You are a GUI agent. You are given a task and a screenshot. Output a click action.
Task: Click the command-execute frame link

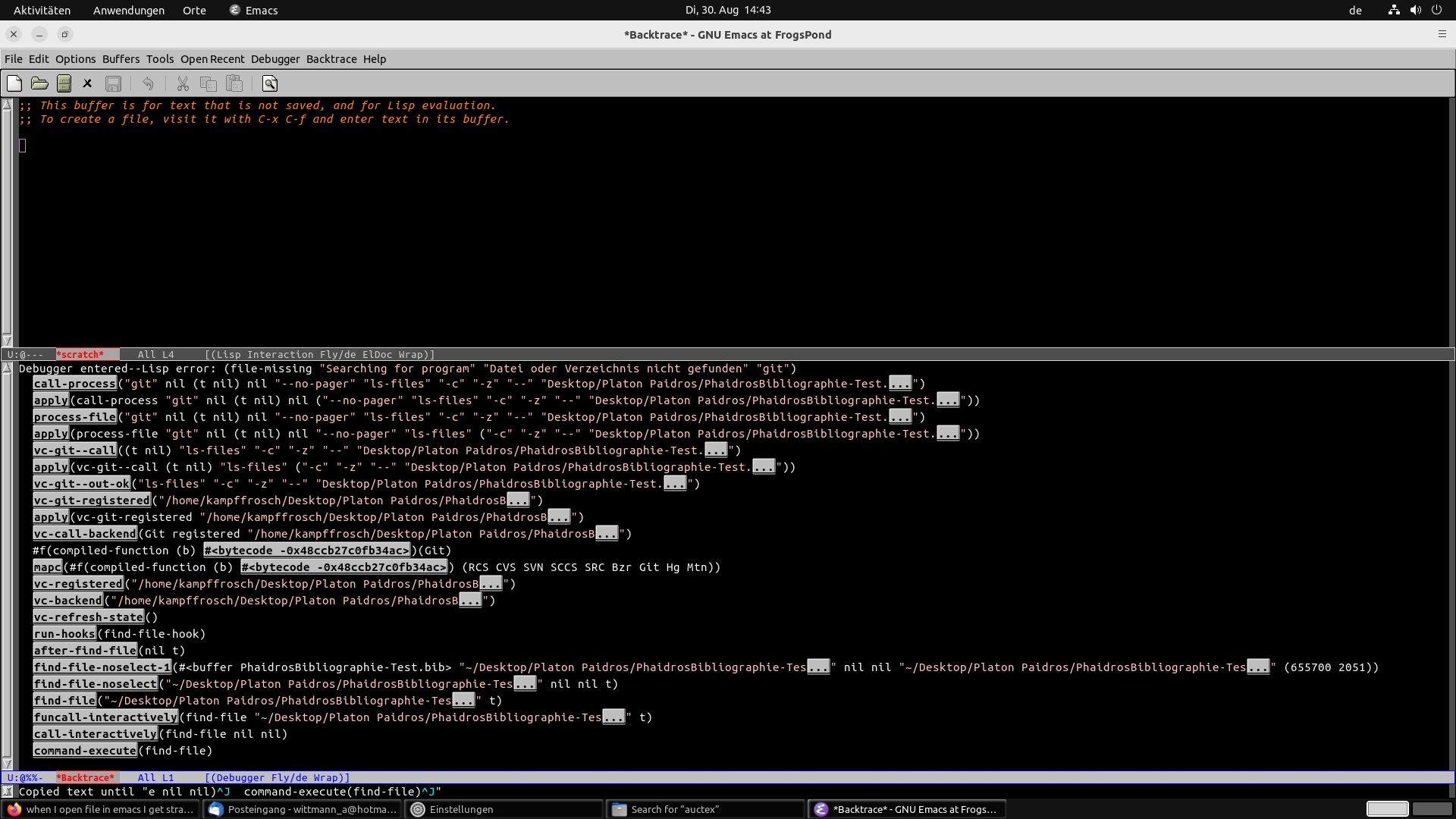coord(85,751)
